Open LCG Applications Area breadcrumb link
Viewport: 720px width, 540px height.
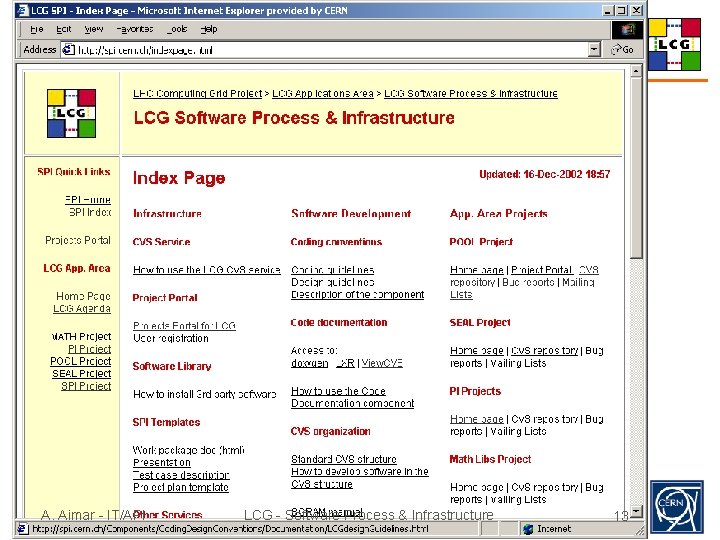click(x=323, y=94)
